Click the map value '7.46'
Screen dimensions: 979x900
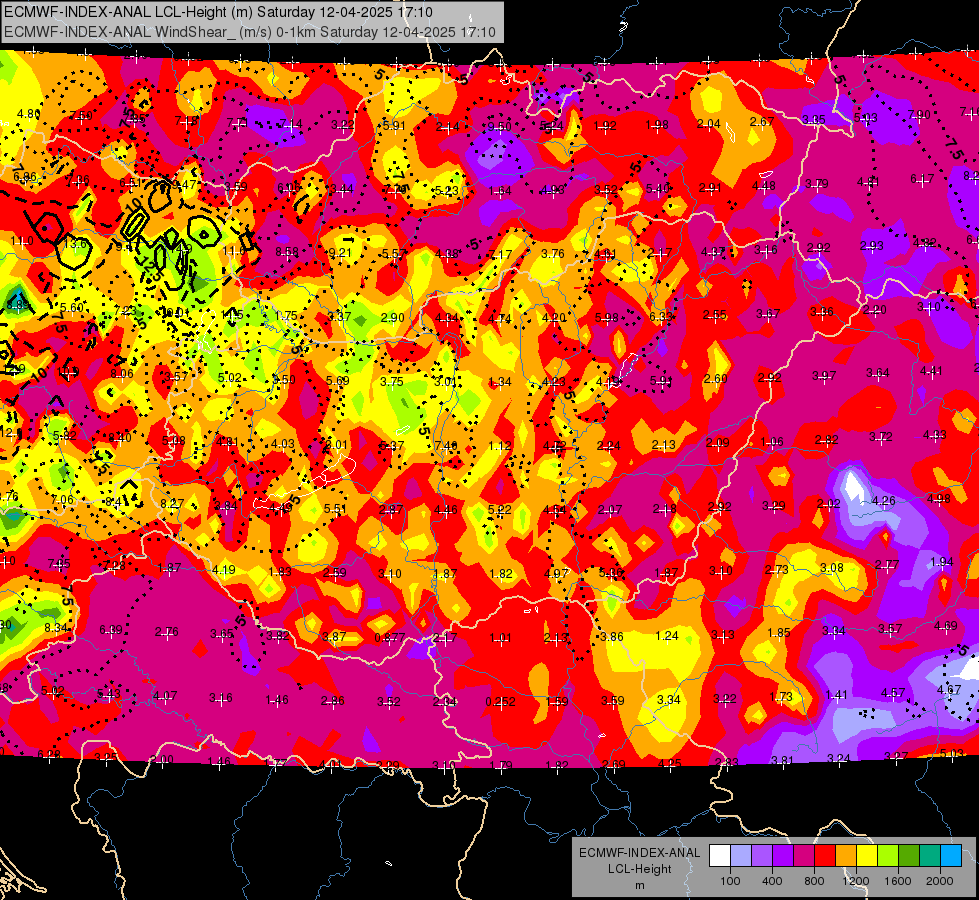(x=446, y=445)
